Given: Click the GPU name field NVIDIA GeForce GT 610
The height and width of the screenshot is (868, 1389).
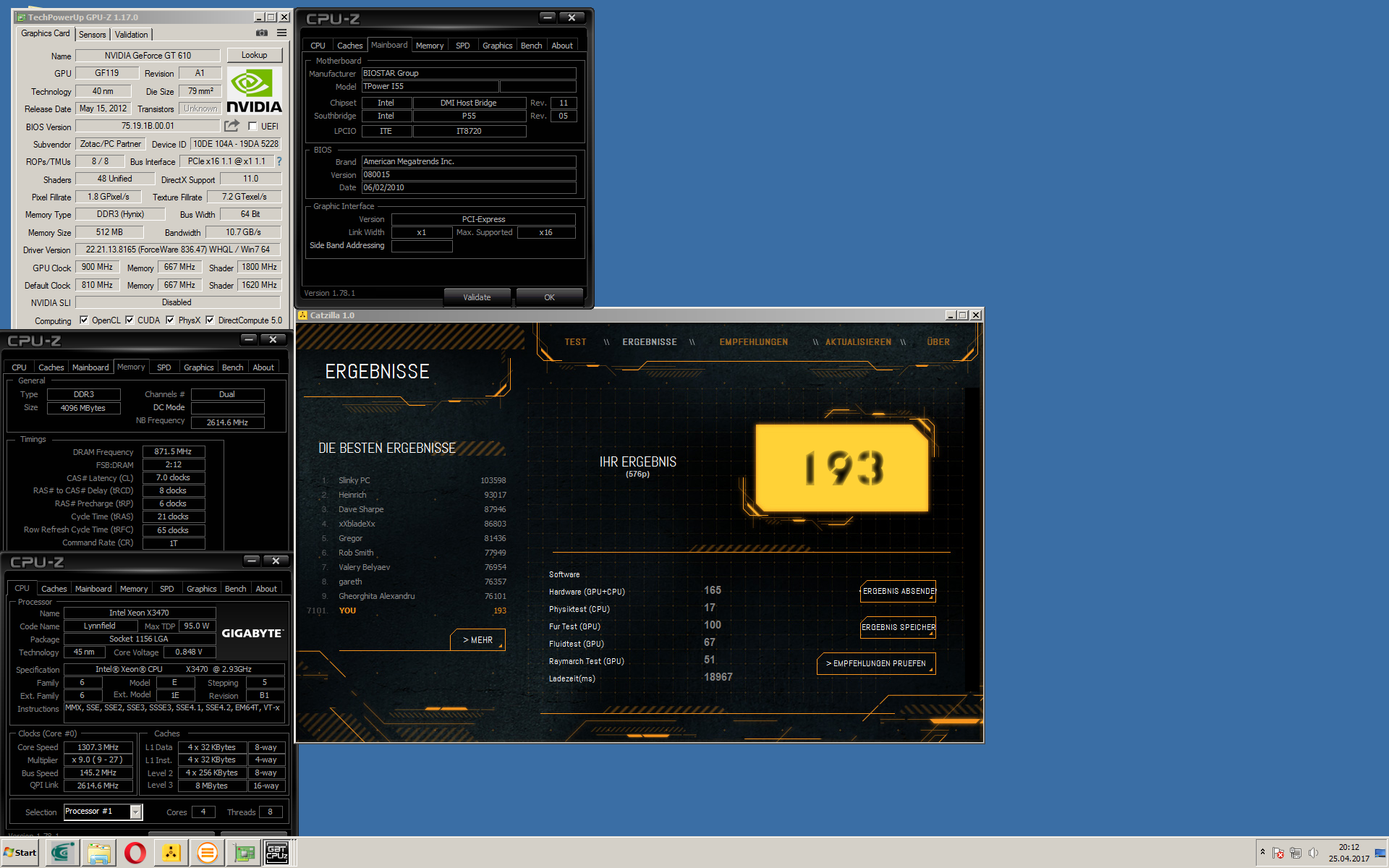Looking at the screenshot, I should (148, 56).
